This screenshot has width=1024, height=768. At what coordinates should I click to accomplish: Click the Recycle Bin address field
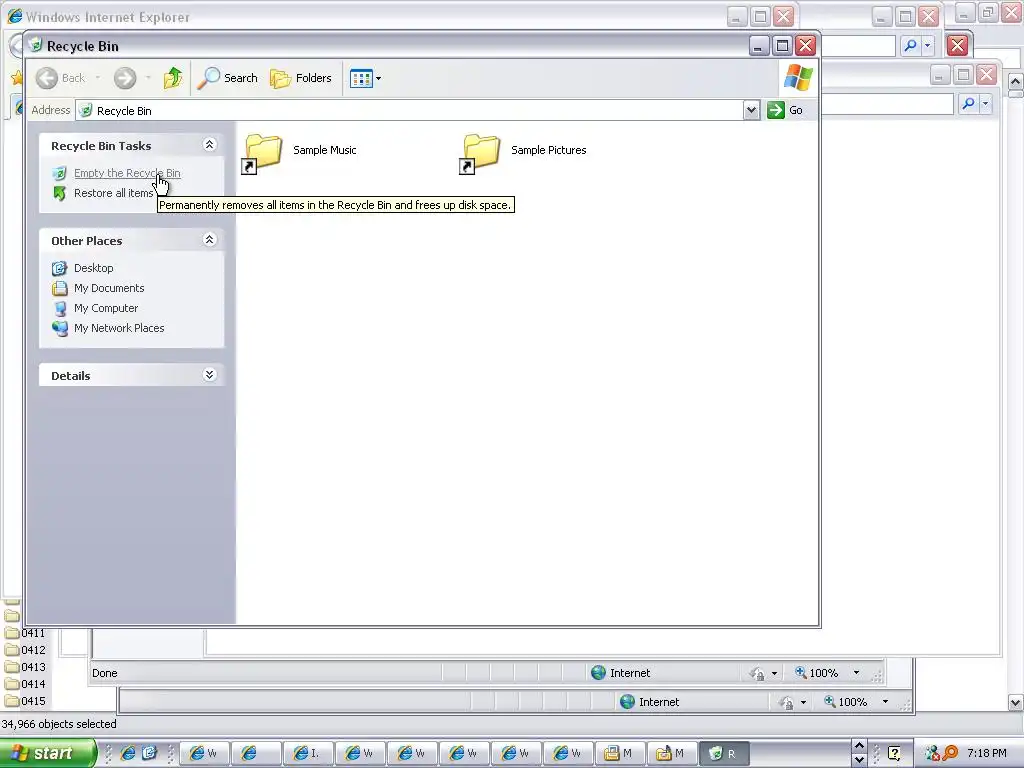409,110
